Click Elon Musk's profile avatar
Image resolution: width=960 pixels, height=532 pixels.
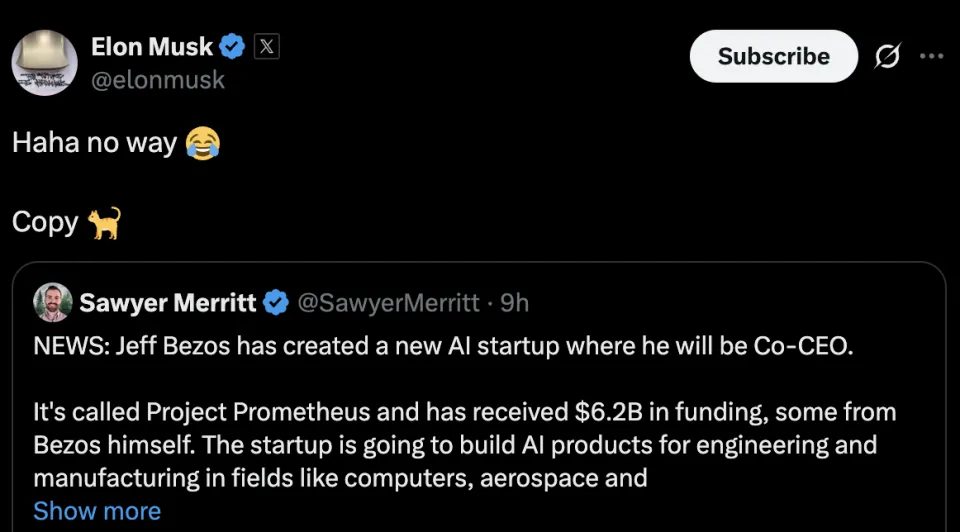tap(44, 62)
